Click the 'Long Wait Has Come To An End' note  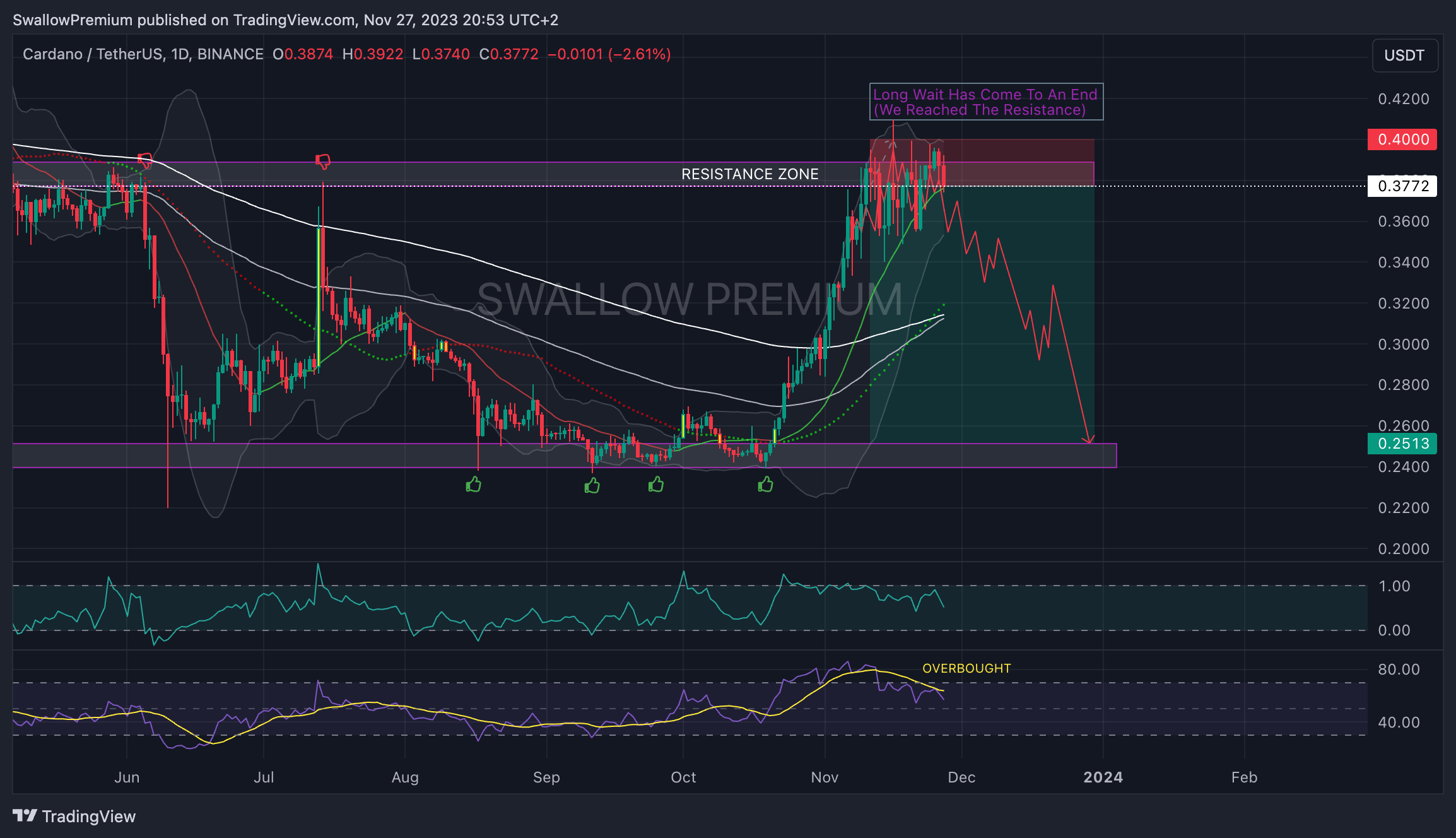[x=986, y=102]
